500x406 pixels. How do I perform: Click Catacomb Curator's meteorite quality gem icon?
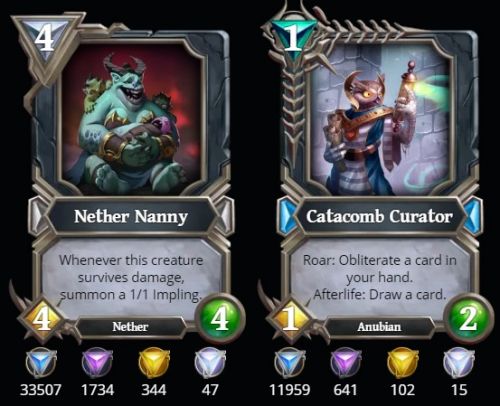point(289,363)
